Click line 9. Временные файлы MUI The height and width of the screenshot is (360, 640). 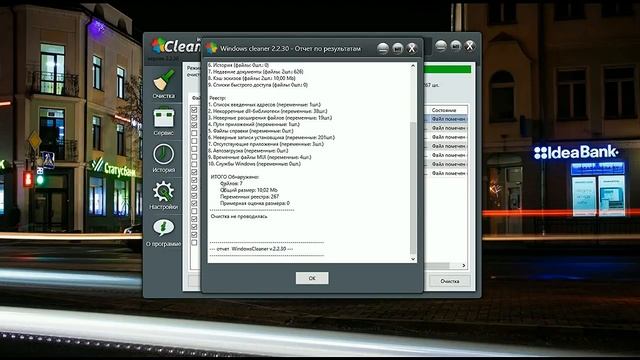click(x=260, y=157)
